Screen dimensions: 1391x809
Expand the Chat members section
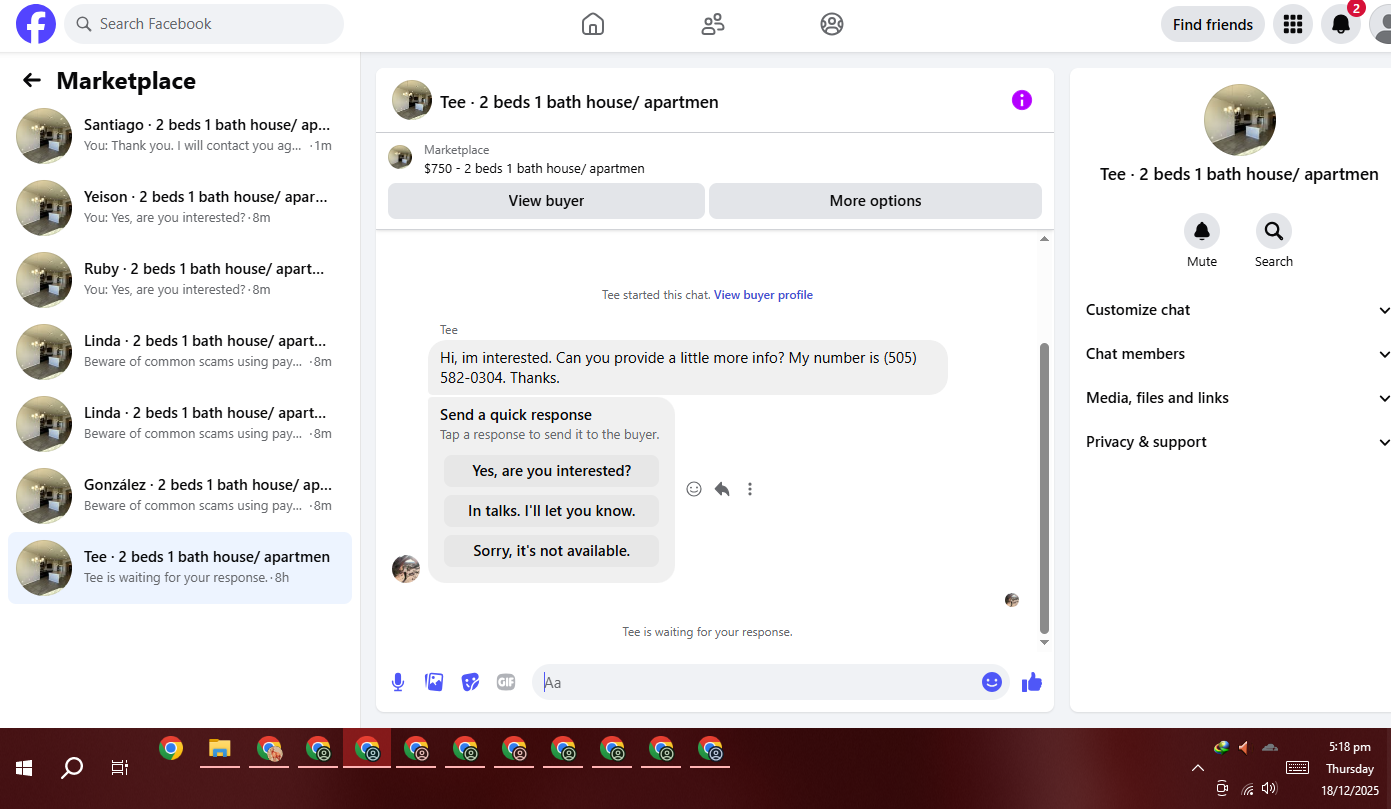tap(1237, 354)
